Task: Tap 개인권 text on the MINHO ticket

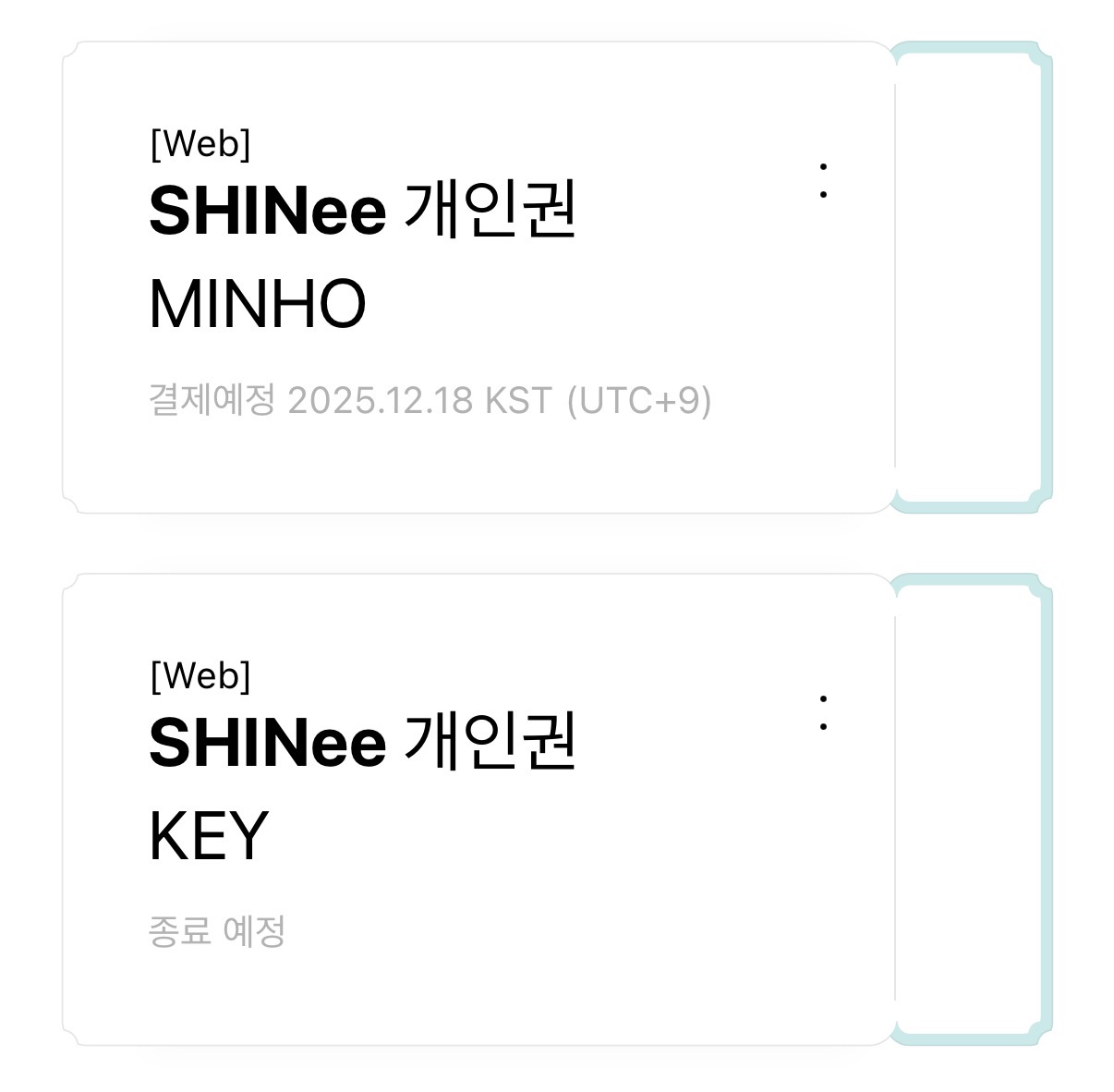Action: click(490, 211)
